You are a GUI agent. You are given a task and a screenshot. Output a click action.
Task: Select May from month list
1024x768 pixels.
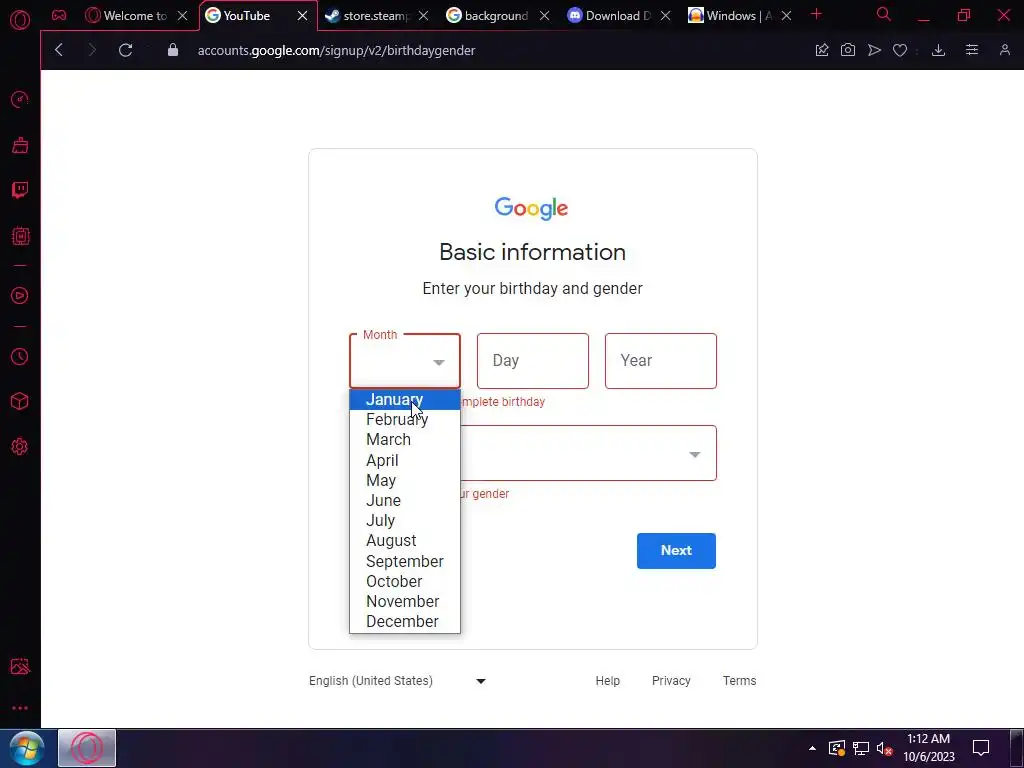405,481
